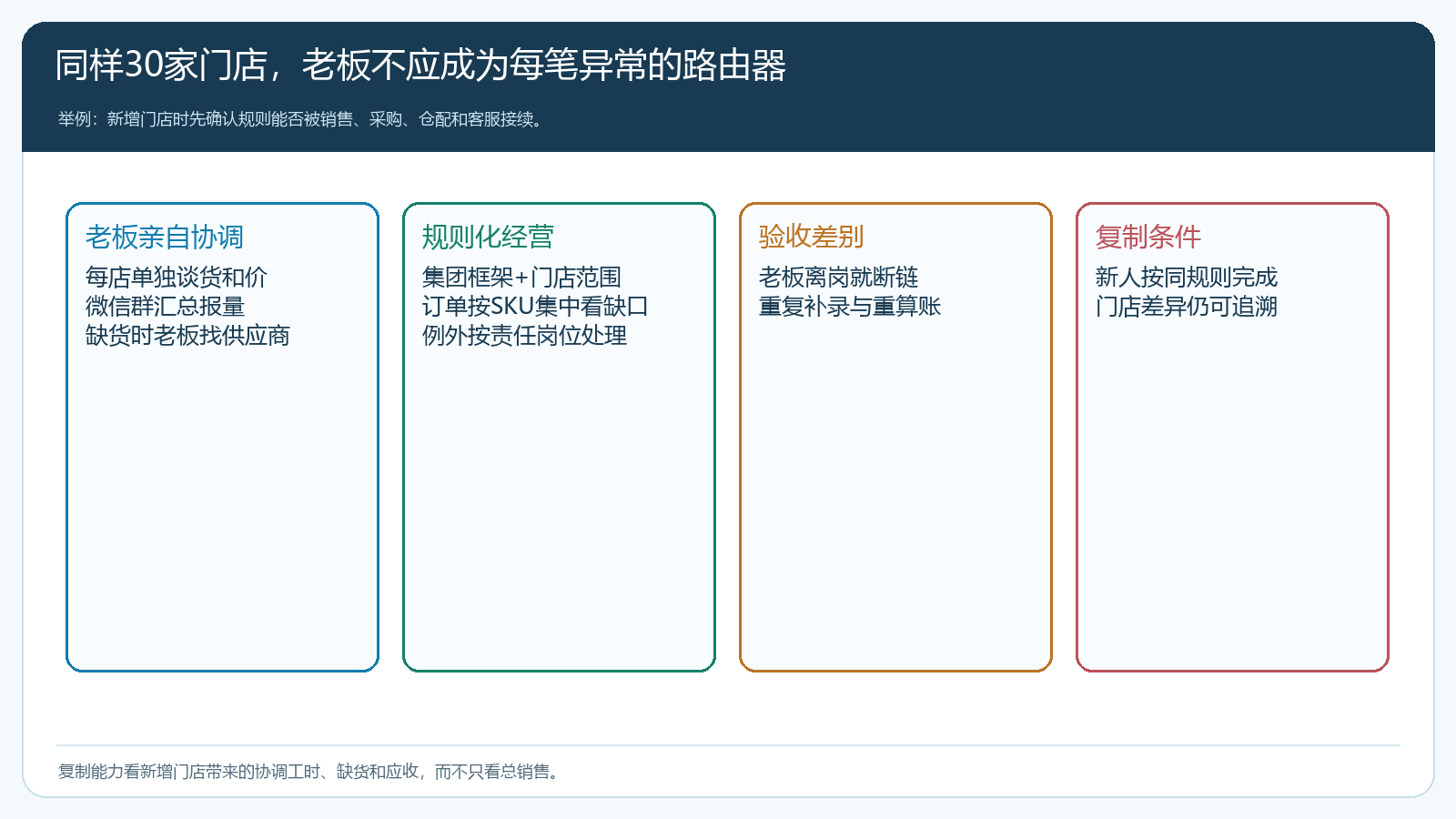This screenshot has height=819, width=1456.
Task: Click the slide title about 30家门店
Action: (420, 66)
